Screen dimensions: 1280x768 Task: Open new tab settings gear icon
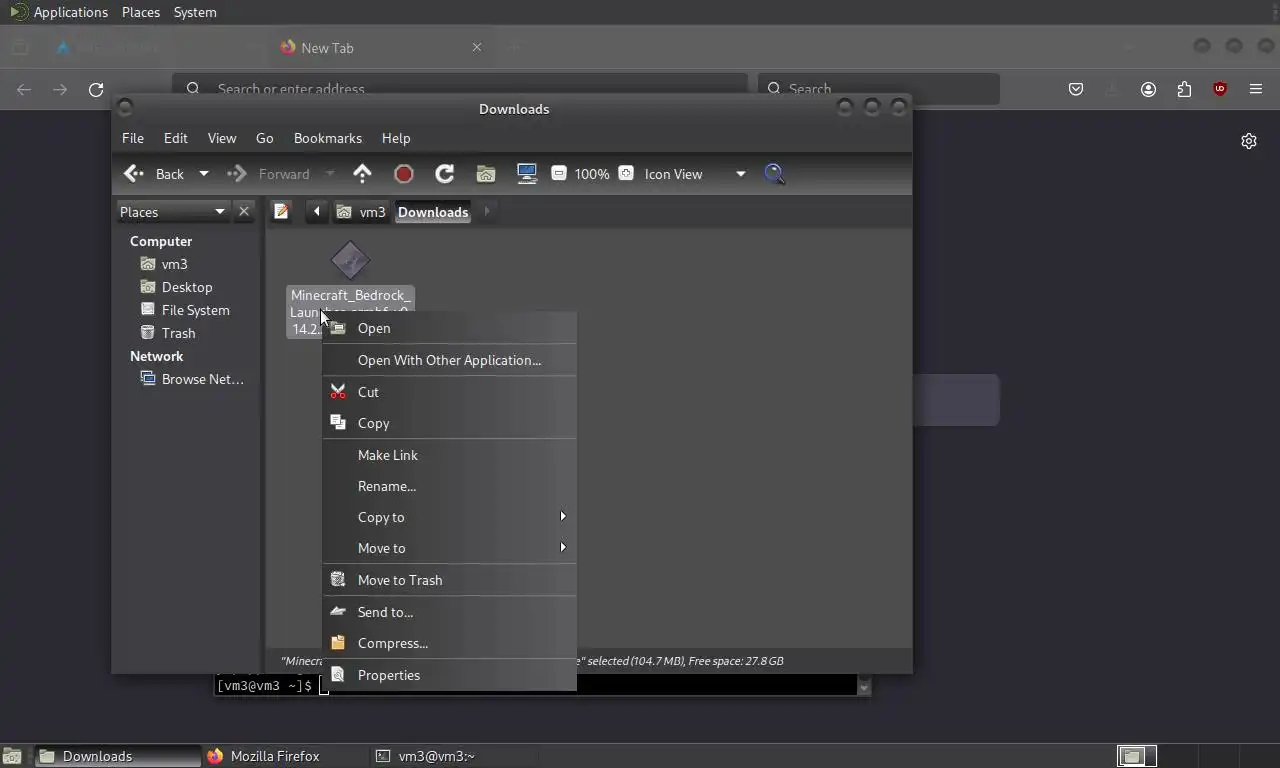[1249, 141]
